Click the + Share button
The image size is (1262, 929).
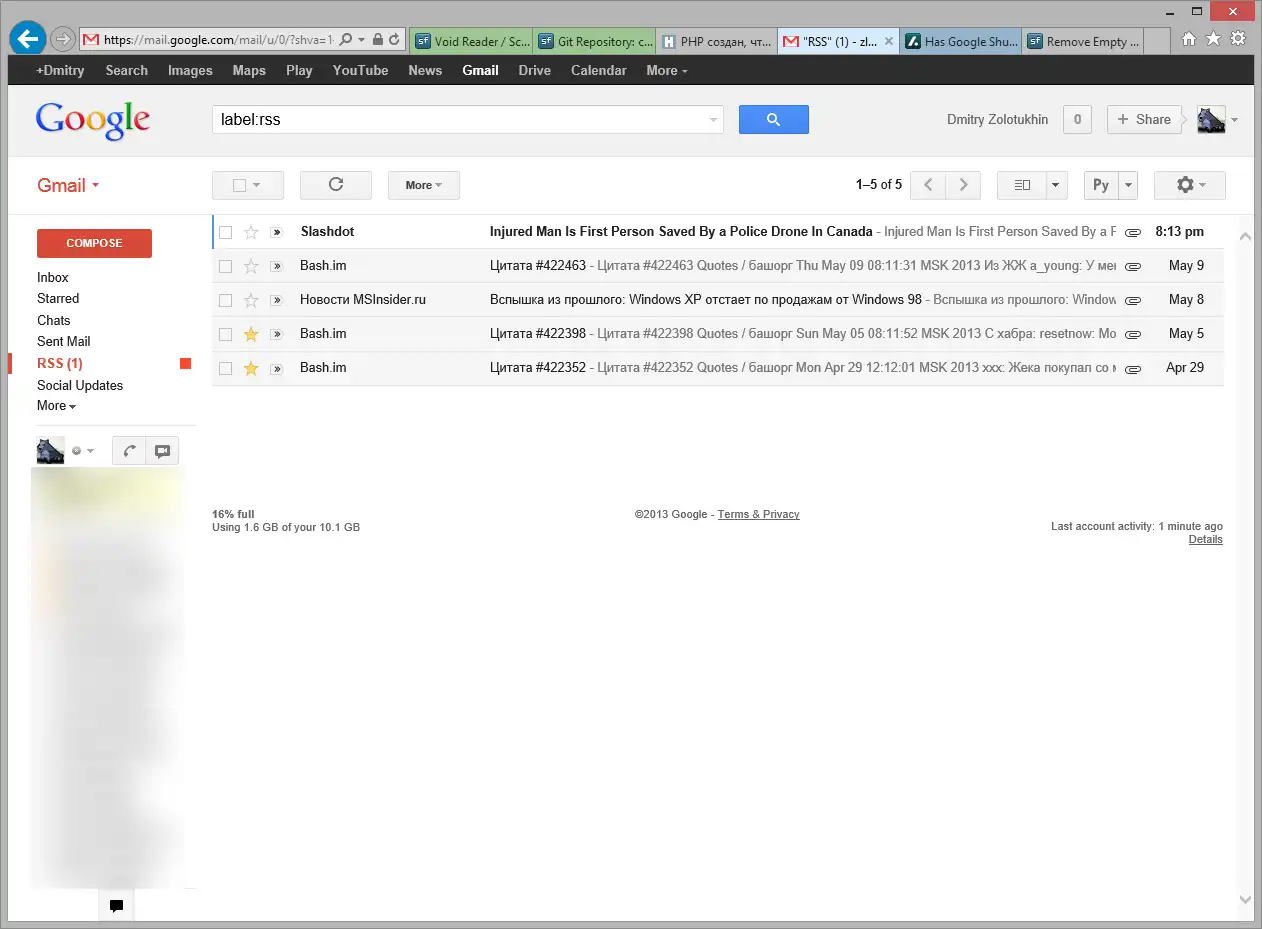[x=1145, y=119]
